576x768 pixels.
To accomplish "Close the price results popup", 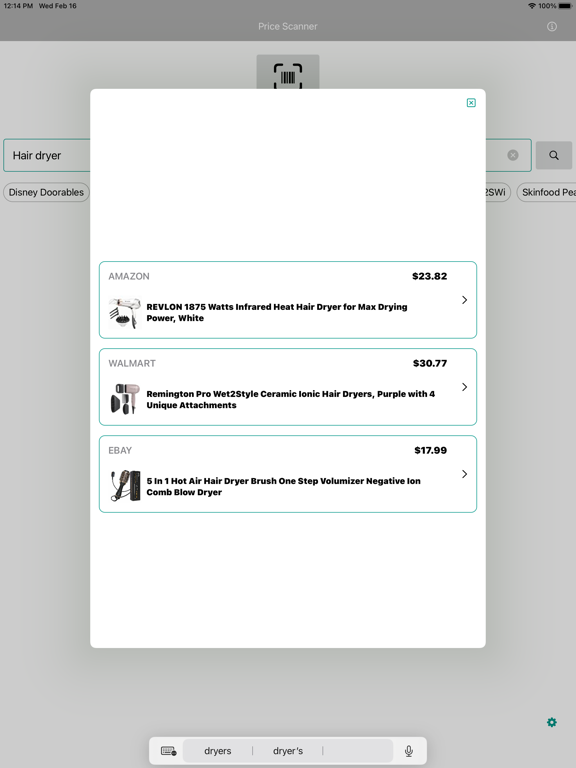I will click(x=471, y=102).
